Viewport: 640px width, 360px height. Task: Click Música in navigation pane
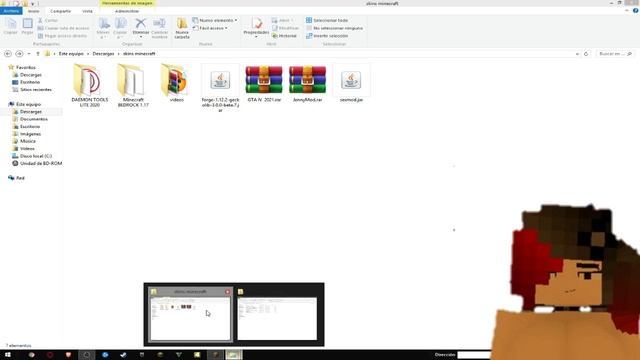coord(28,141)
